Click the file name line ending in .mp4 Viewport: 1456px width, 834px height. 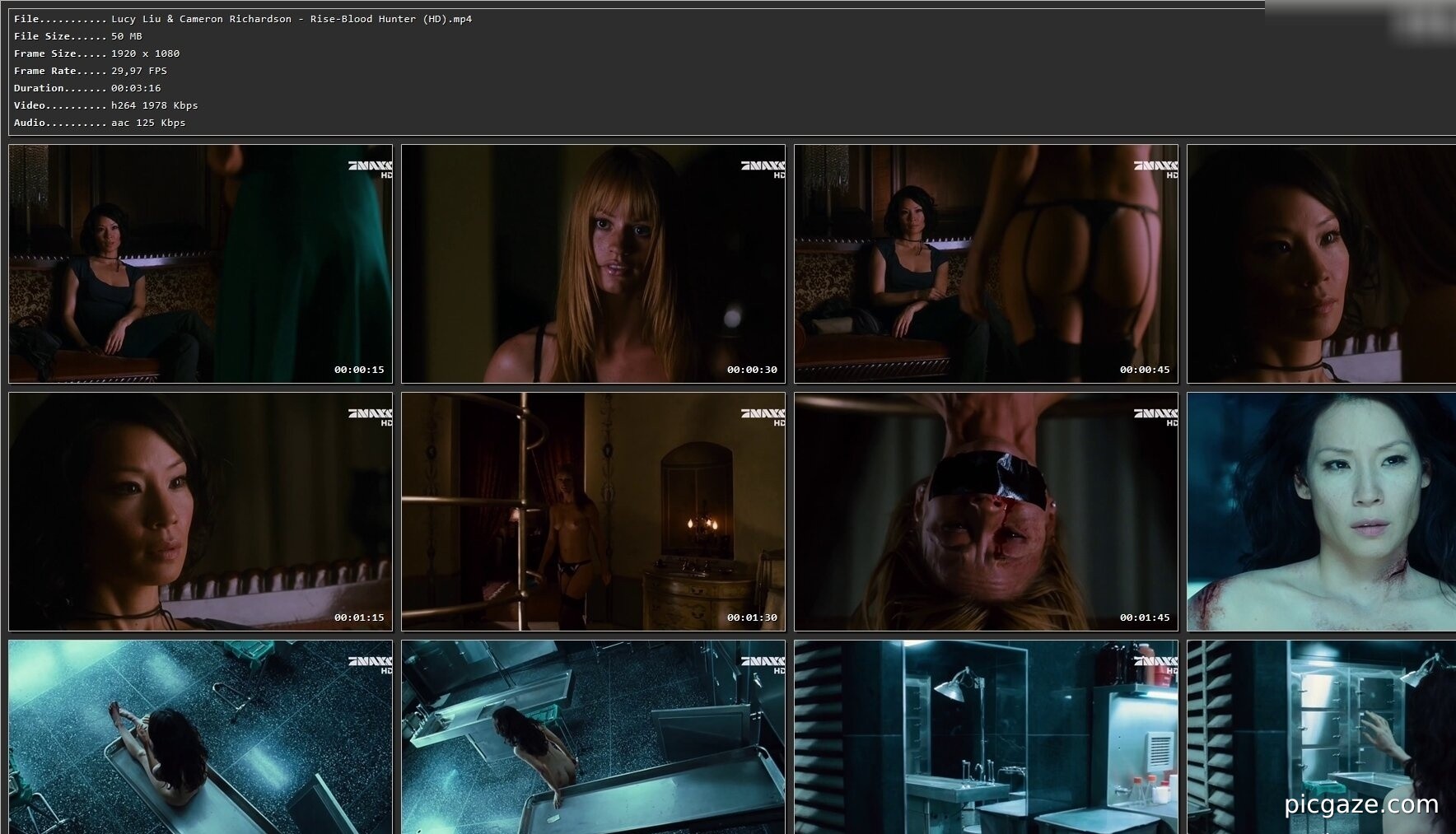tap(243, 19)
